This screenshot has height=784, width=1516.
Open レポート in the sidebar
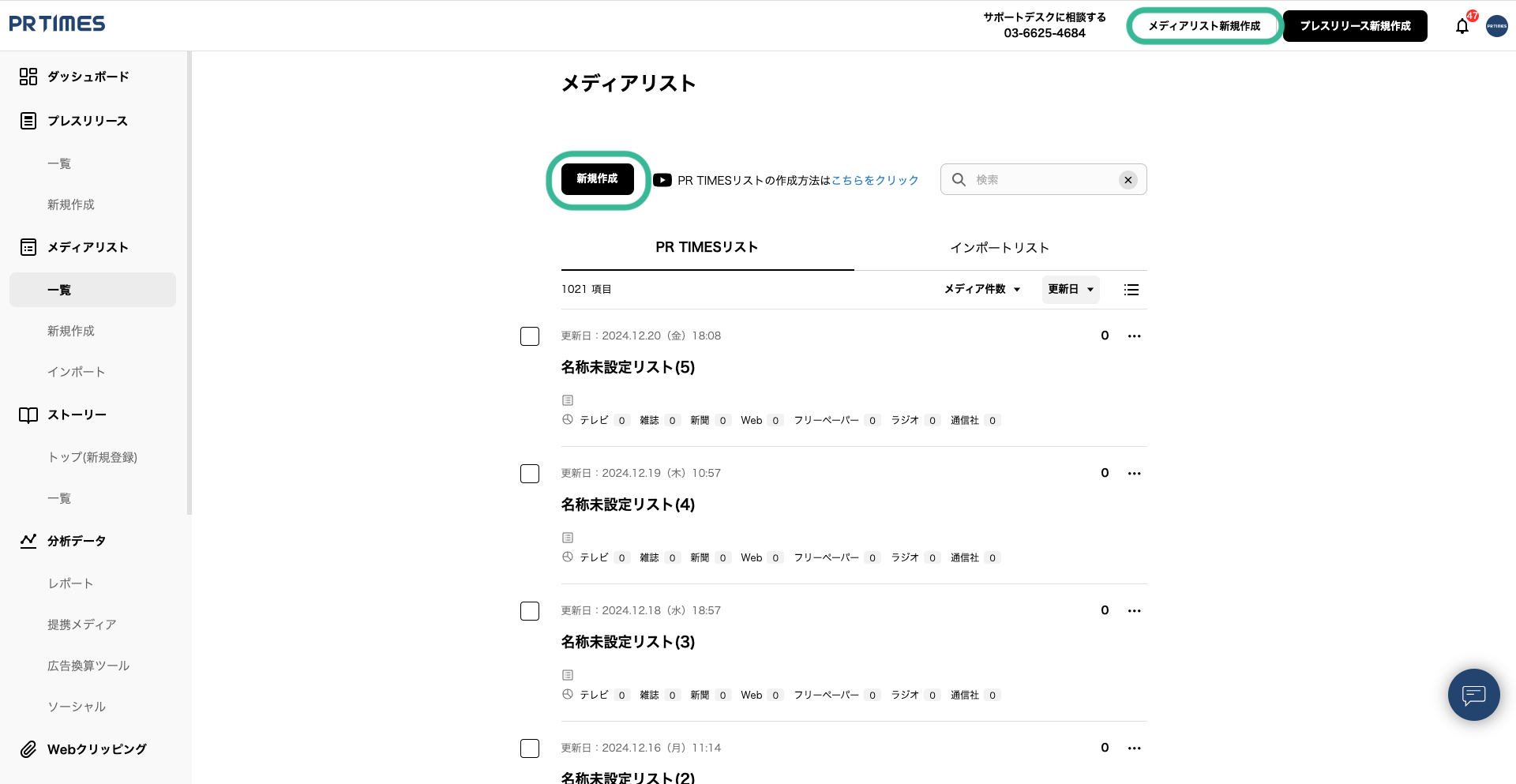(x=71, y=583)
